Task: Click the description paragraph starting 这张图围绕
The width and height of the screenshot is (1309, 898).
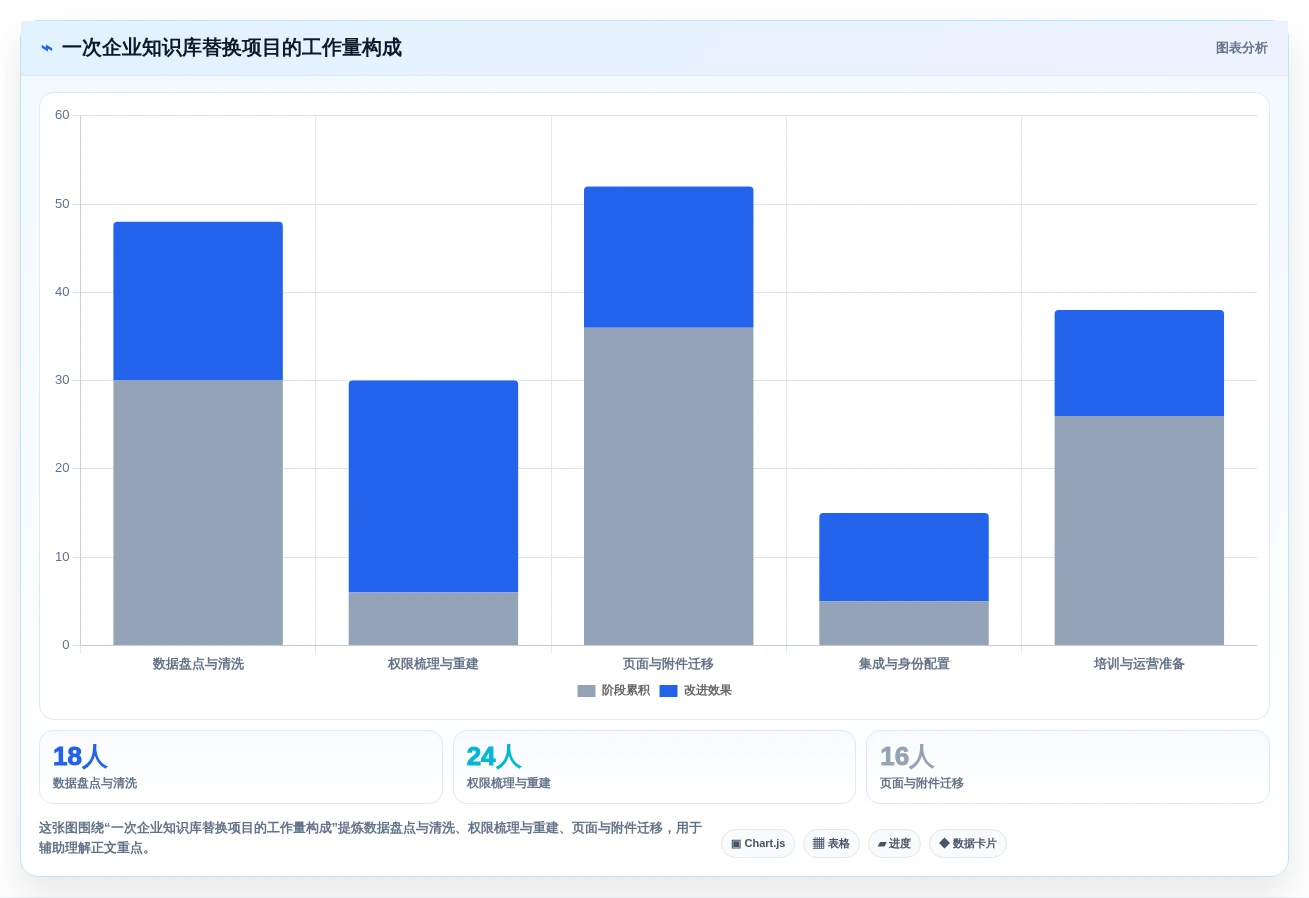Action: (x=370, y=838)
